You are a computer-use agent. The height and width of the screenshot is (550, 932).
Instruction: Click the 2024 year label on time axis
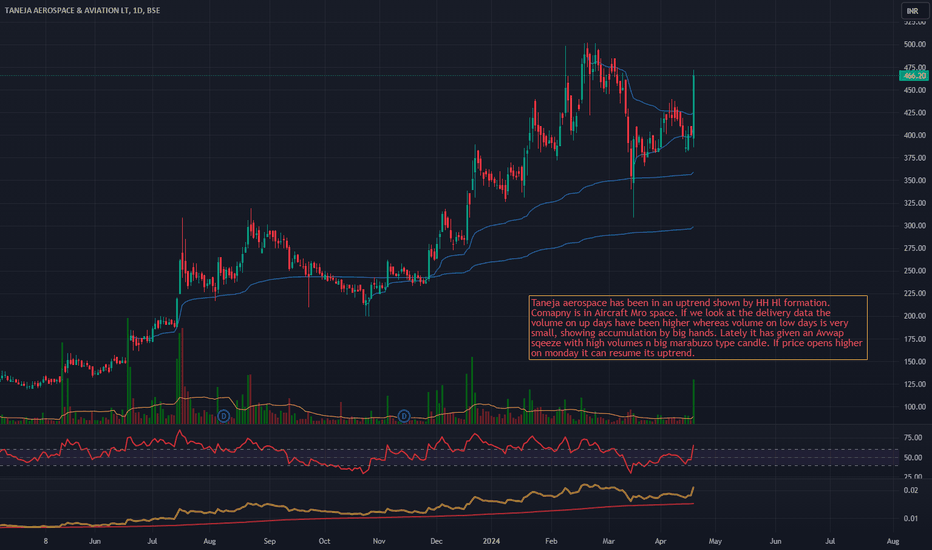[x=492, y=541]
